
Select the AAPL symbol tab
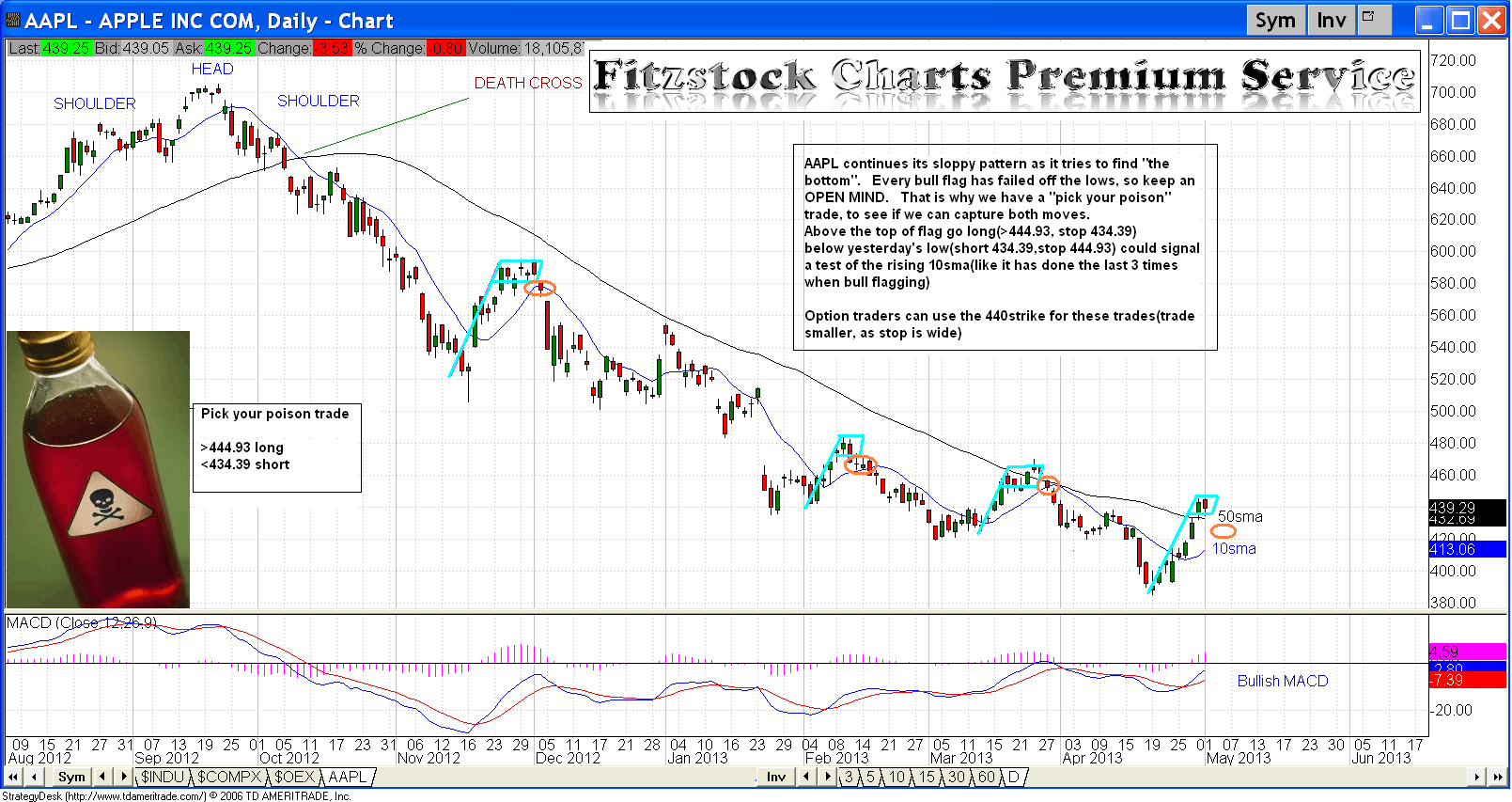pos(348,777)
